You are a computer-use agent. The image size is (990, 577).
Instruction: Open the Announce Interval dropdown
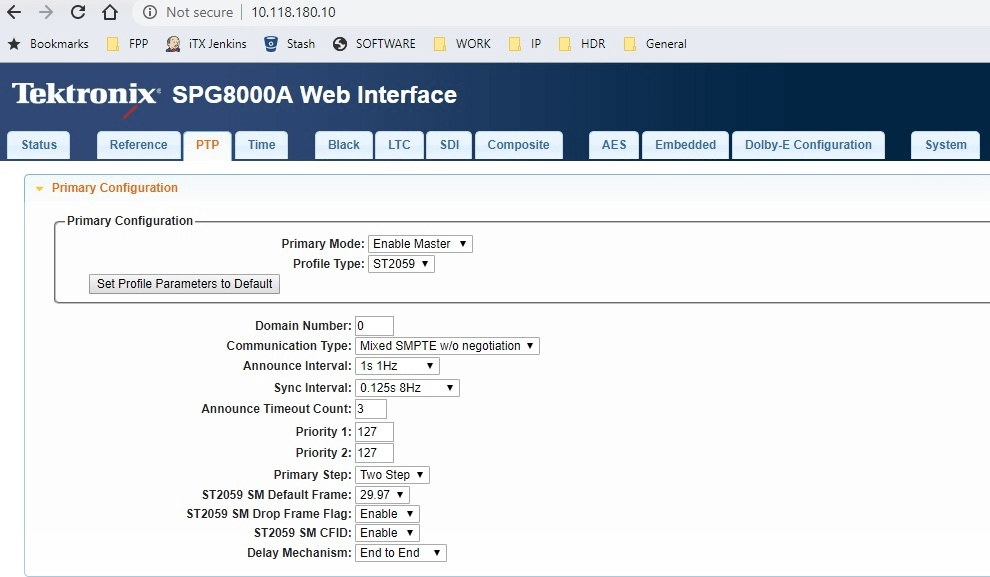pyautogui.click(x=397, y=366)
